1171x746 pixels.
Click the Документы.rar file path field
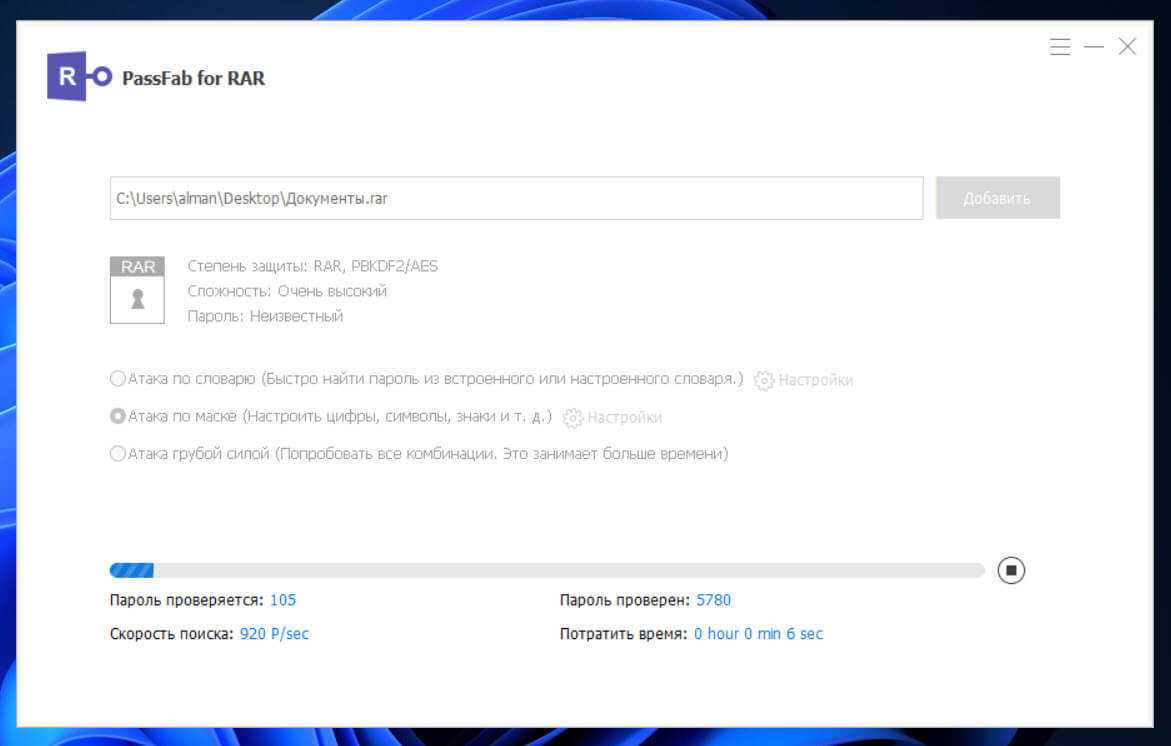tap(516, 198)
